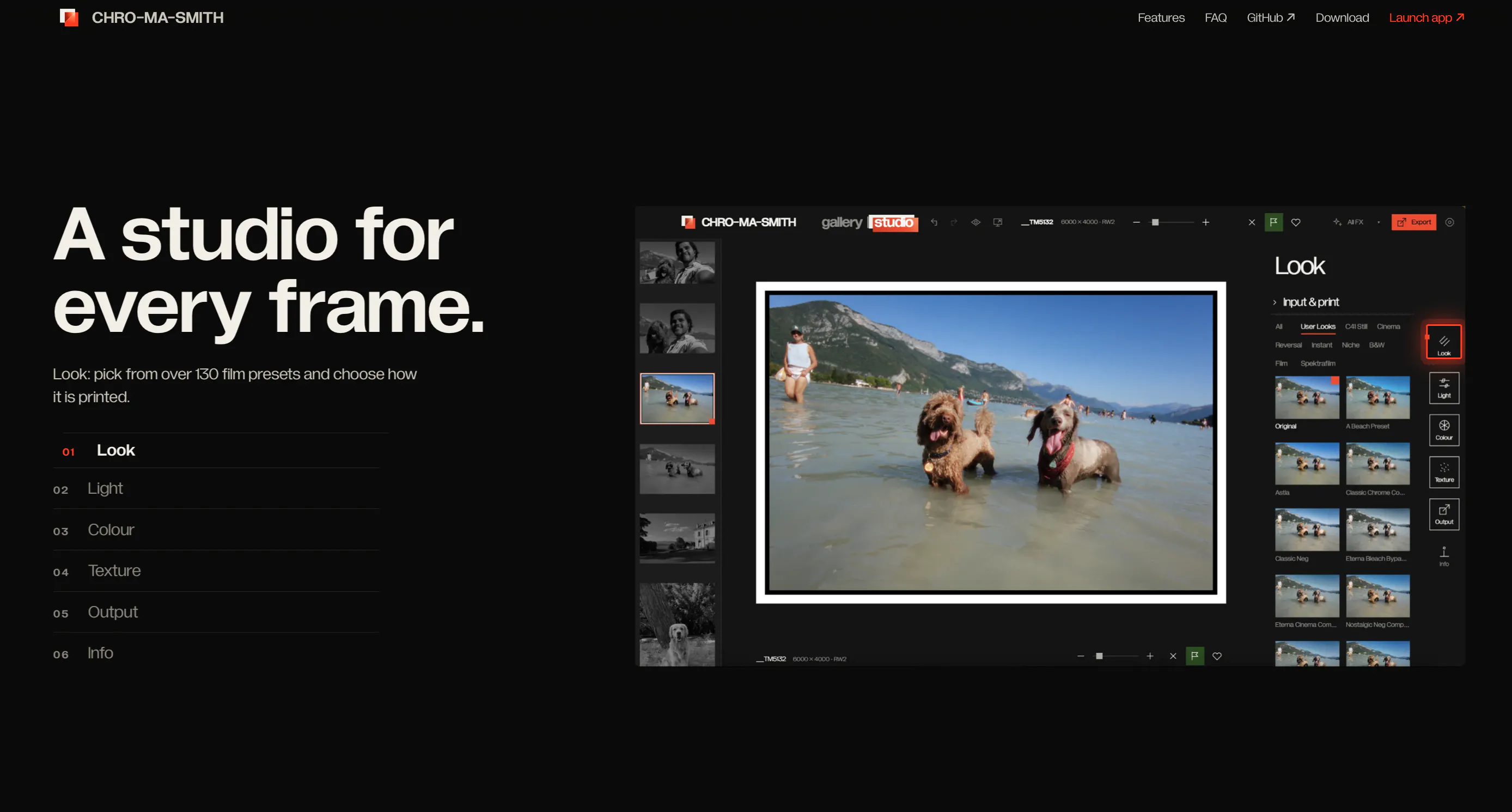Click the redo arrow in studio toolbar
The width and height of the screenshot is (1512, 812).
(x=954, y=222)
